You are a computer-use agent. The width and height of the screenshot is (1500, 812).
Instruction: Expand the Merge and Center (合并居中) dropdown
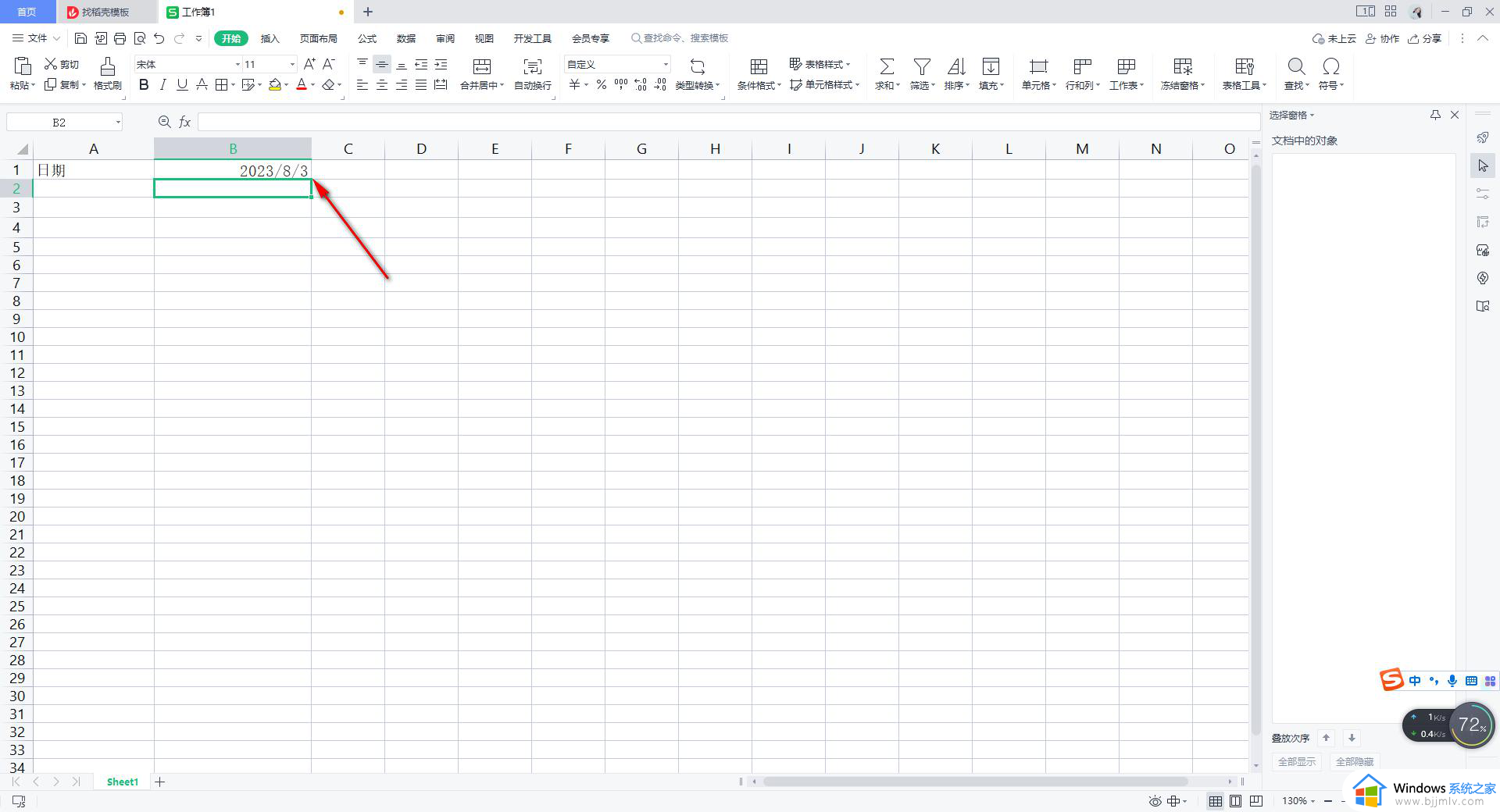coord(502,86)
